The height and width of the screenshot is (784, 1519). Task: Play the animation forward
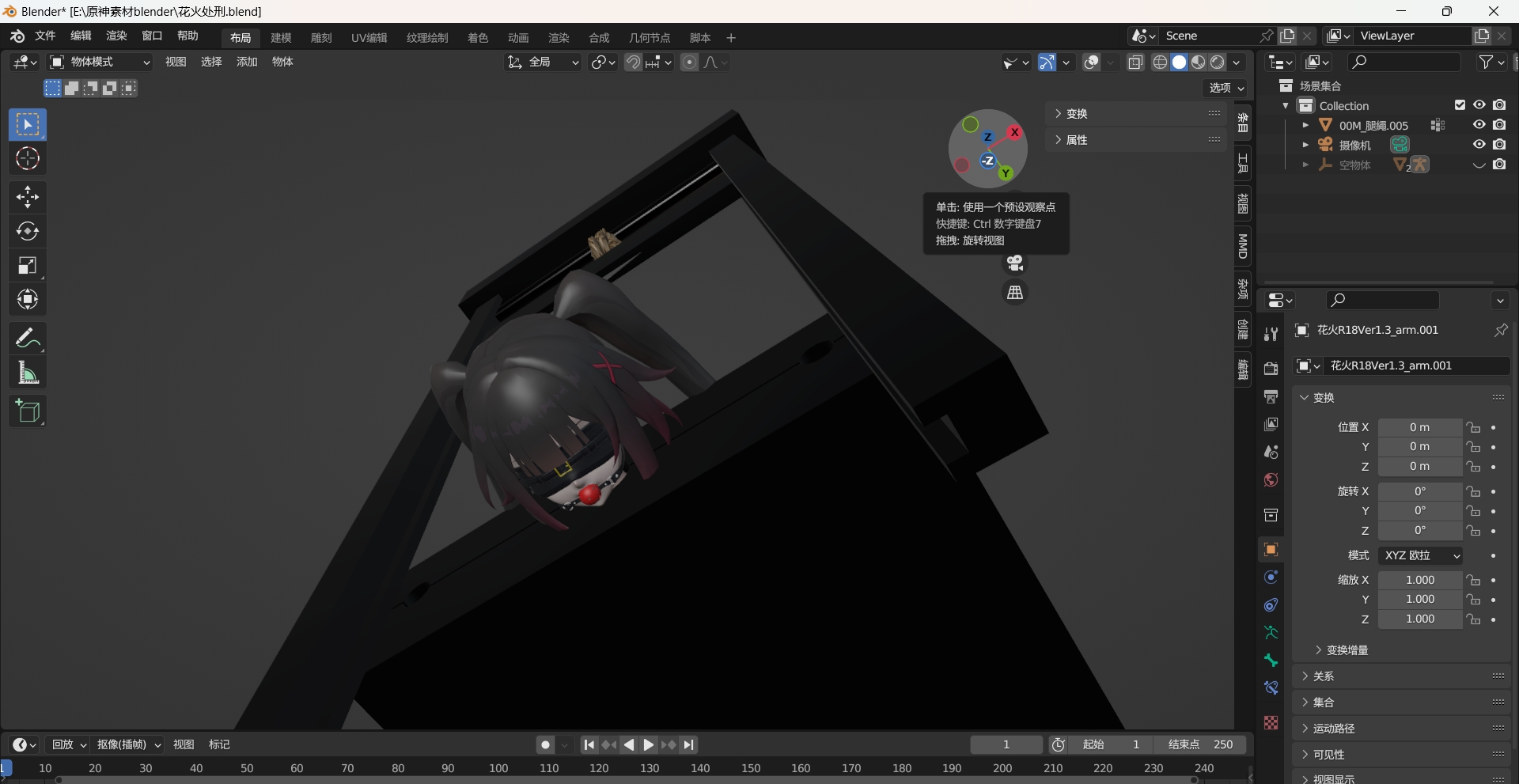[x=648, y=745]
